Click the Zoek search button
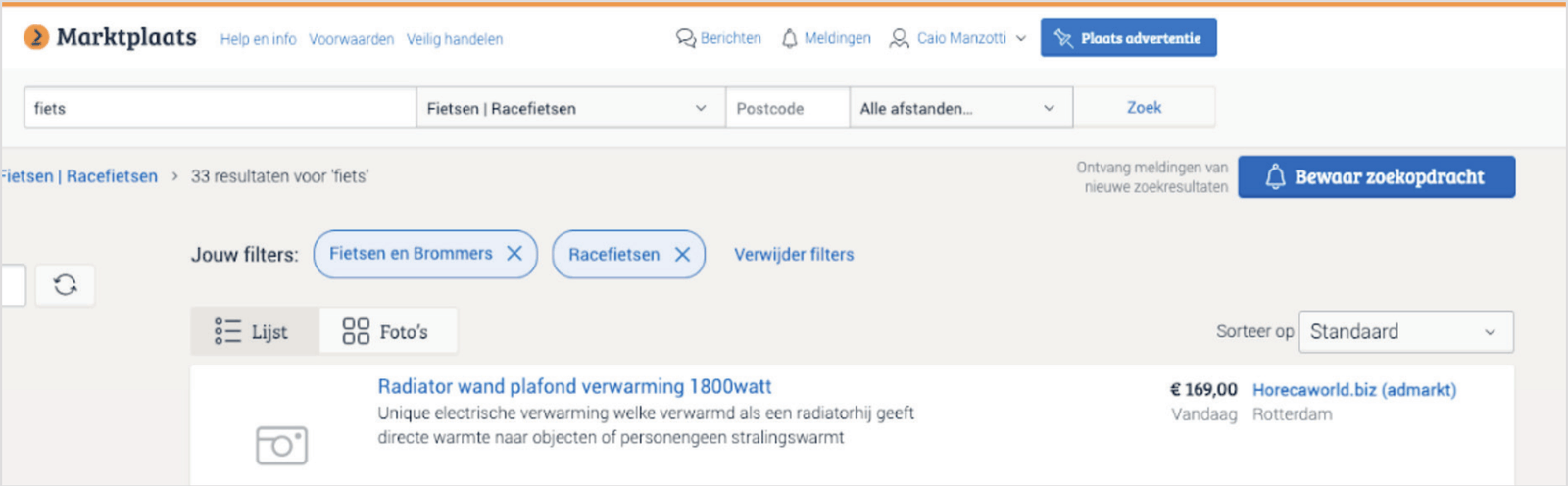The image size is (1568, 486). point(1144,108)
